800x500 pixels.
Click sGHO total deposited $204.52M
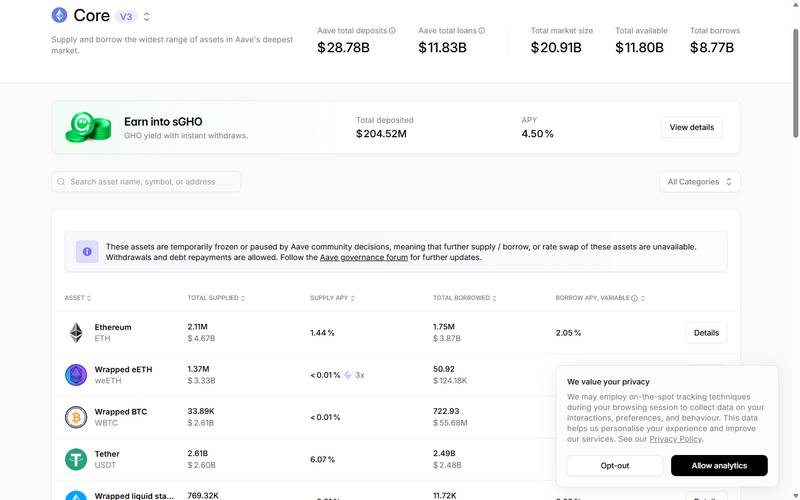(381, 134)
